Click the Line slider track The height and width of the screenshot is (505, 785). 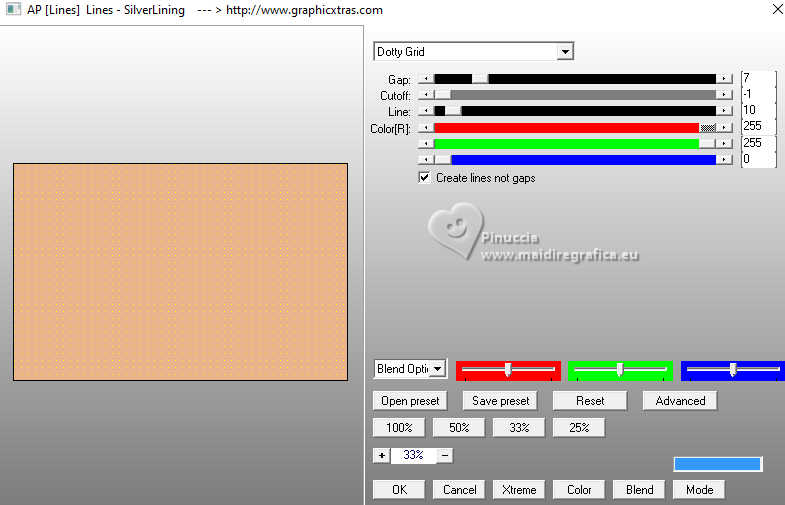(575, 111)
